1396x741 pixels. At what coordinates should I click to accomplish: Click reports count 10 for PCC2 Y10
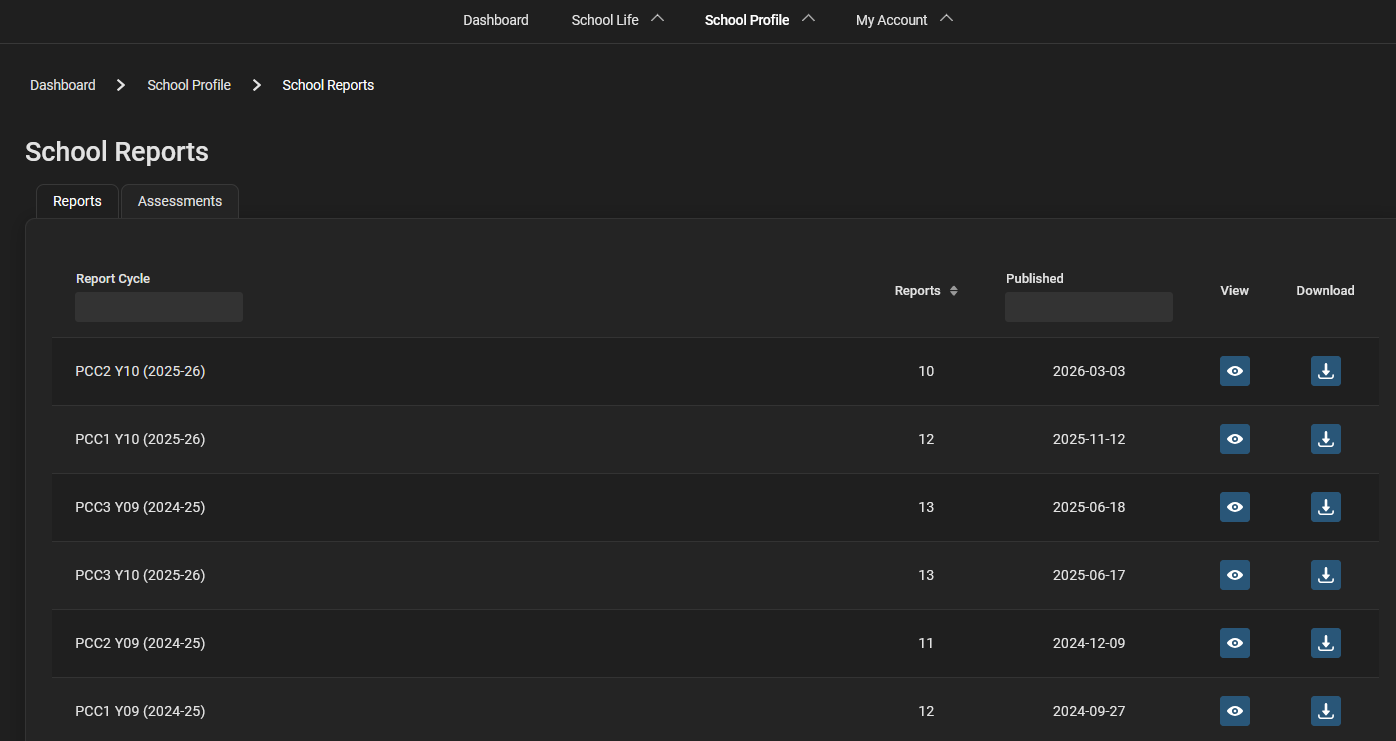(926, 371)
